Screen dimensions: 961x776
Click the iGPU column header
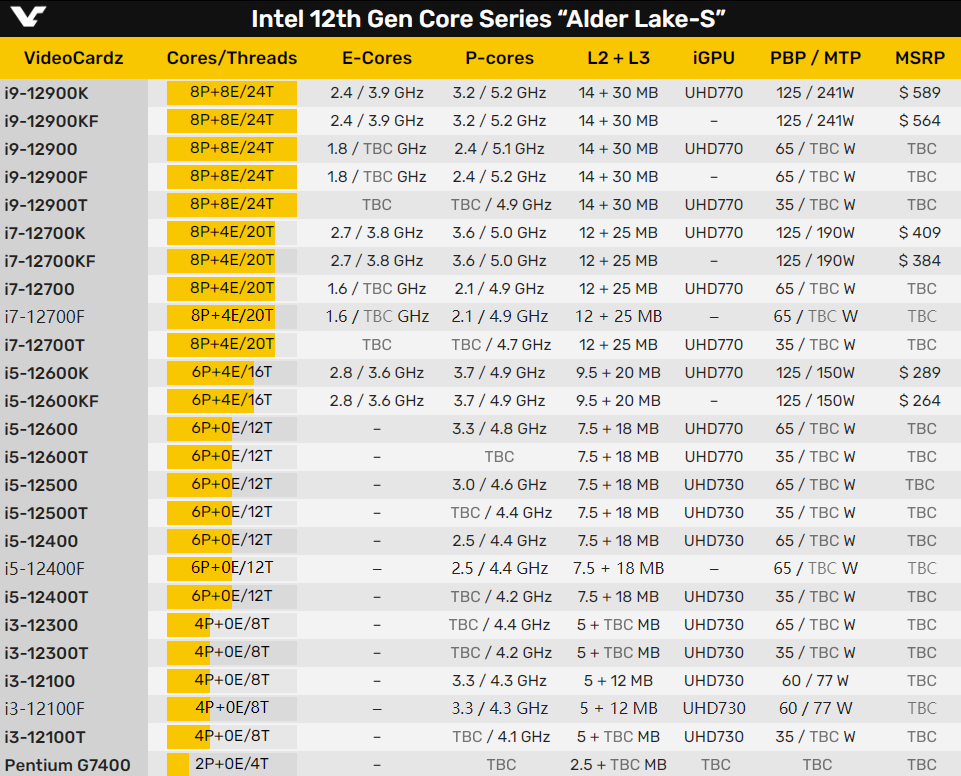(714, 58)
